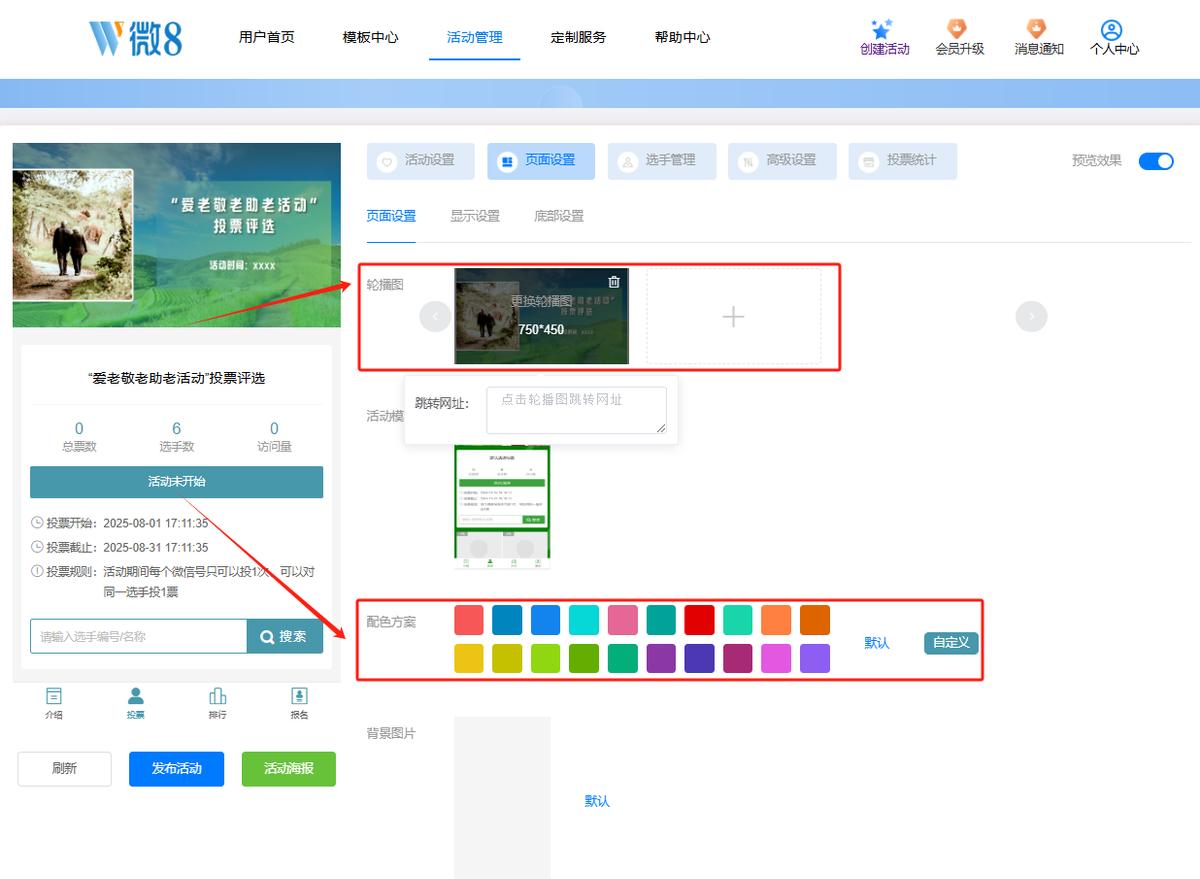Switch to the 选手管理 tab
Viewport: 1200px width, 879px height.
click(x=661, y=161)
